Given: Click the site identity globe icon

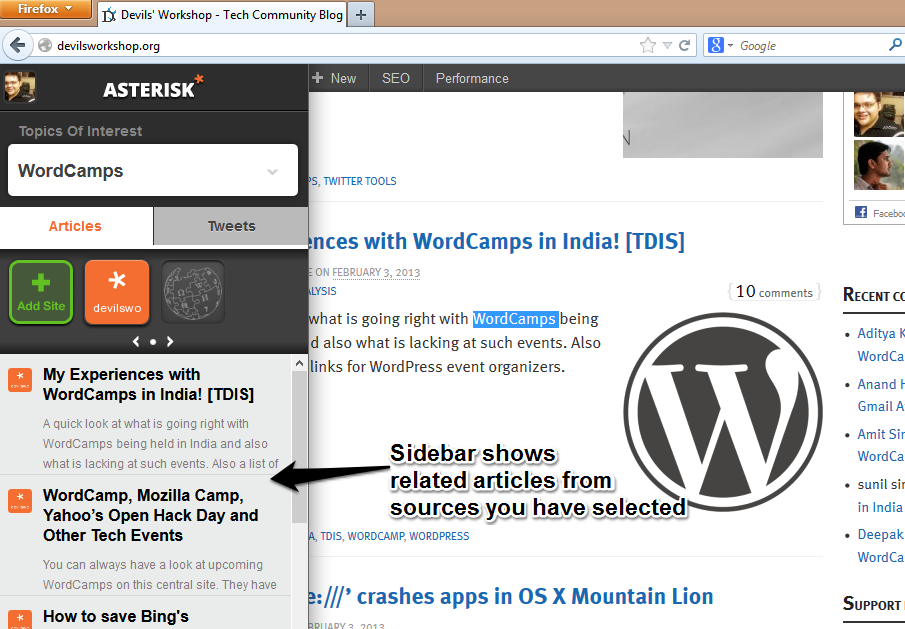Looking at the screenshot, I should [x=44, y=45].
